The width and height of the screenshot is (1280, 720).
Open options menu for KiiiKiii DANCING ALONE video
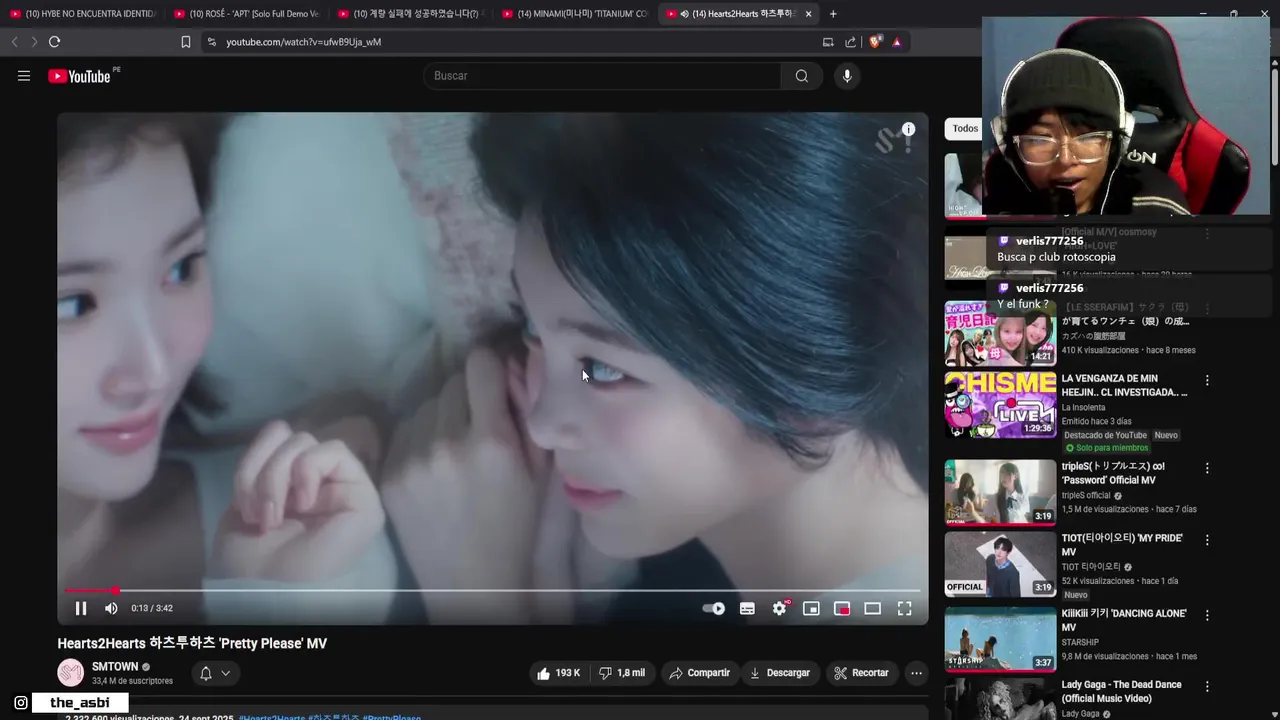[1207, 615]
